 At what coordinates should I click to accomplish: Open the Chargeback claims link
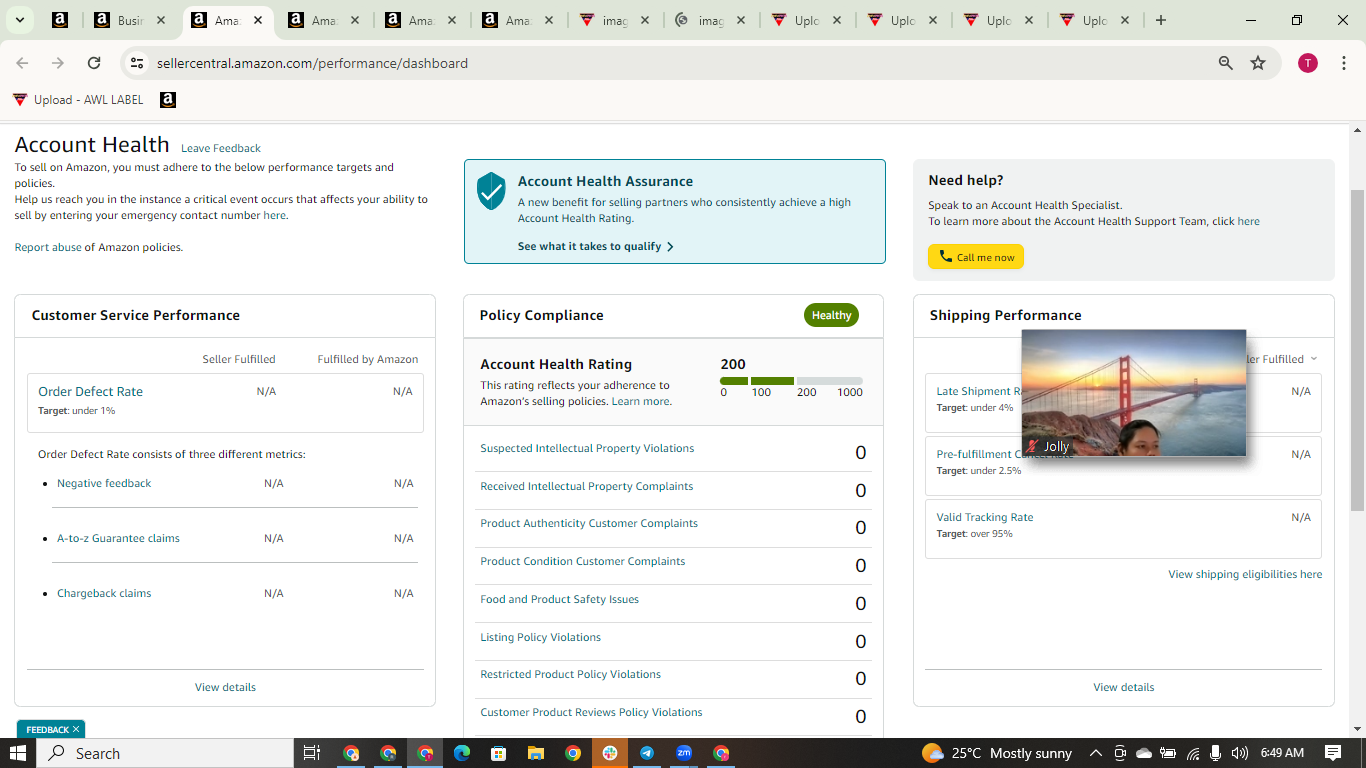click(x=104, y=593)
